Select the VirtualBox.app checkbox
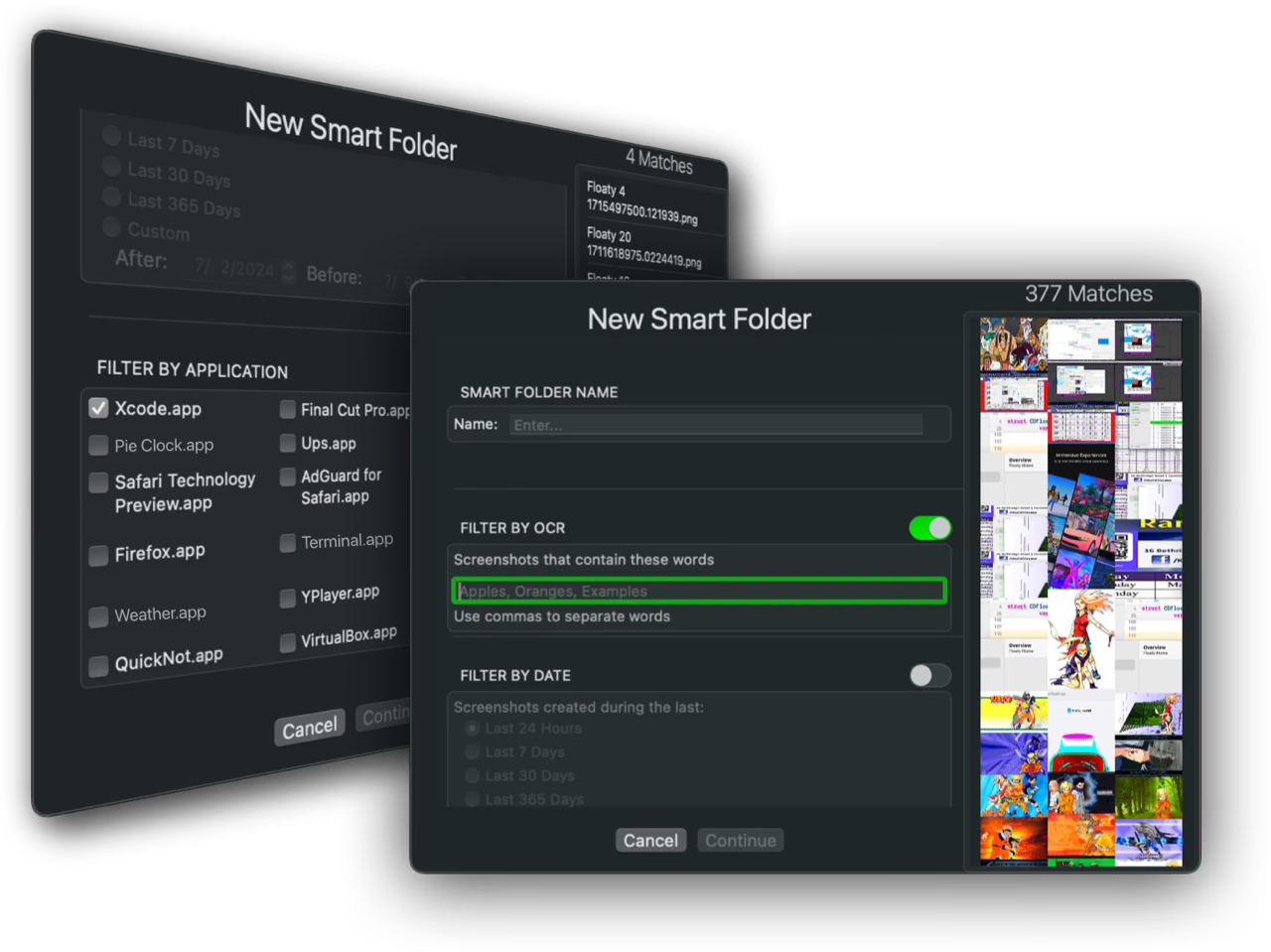The image size is (1271, 952). [x=288, y=642]
